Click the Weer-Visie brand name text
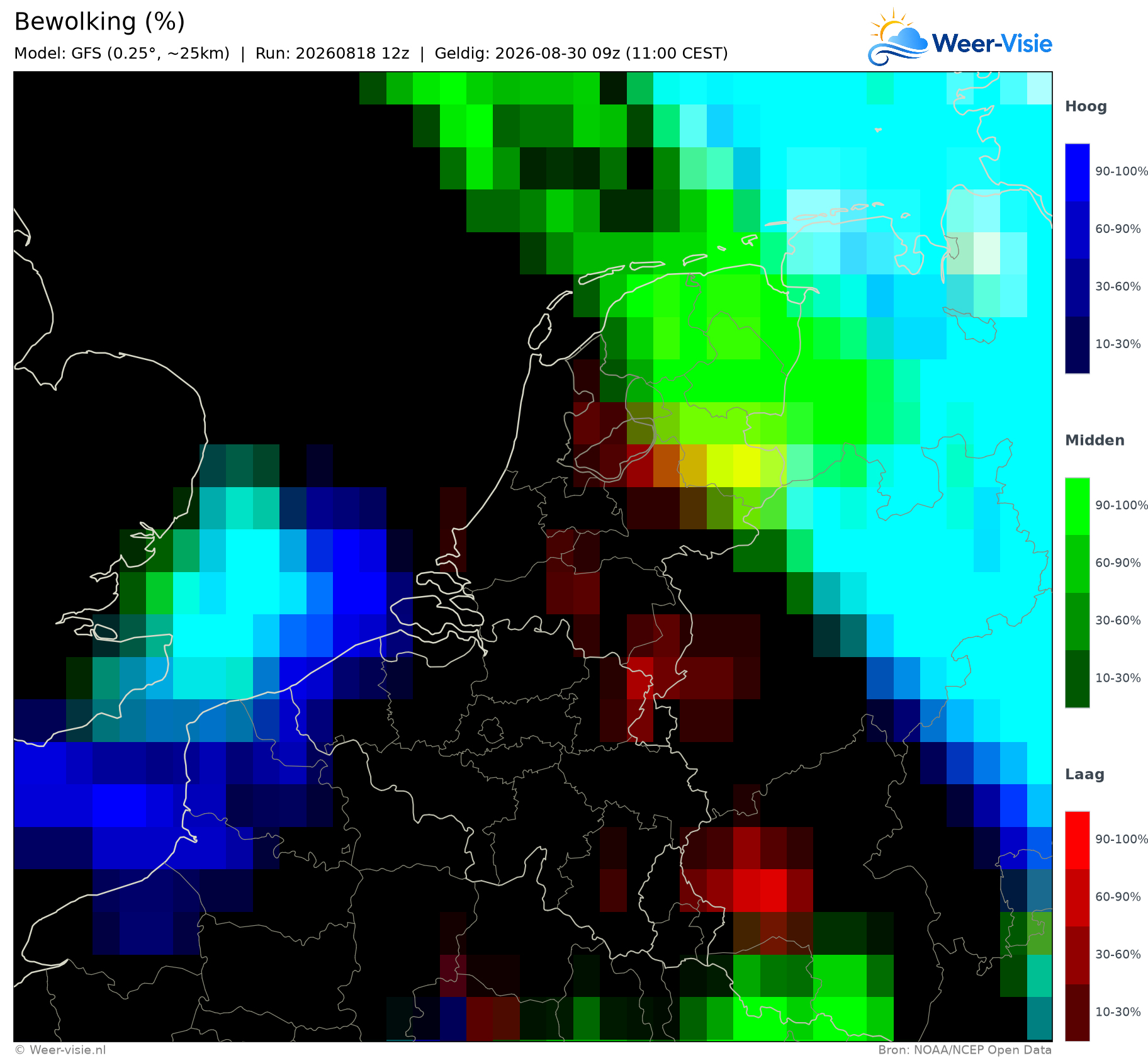This screenshot has height=1058, width=1148. 992,43
